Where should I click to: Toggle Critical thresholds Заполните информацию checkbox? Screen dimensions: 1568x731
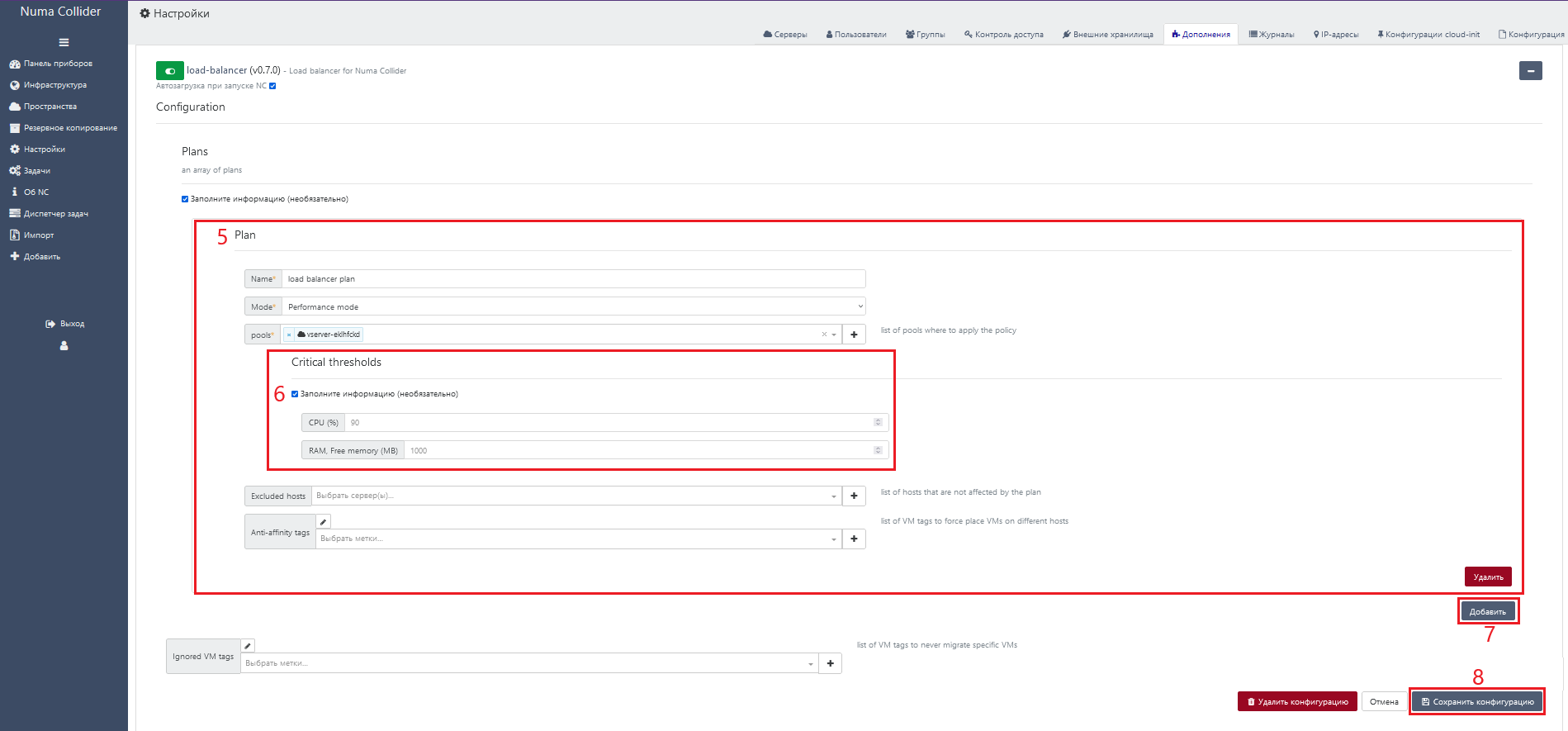295,394
